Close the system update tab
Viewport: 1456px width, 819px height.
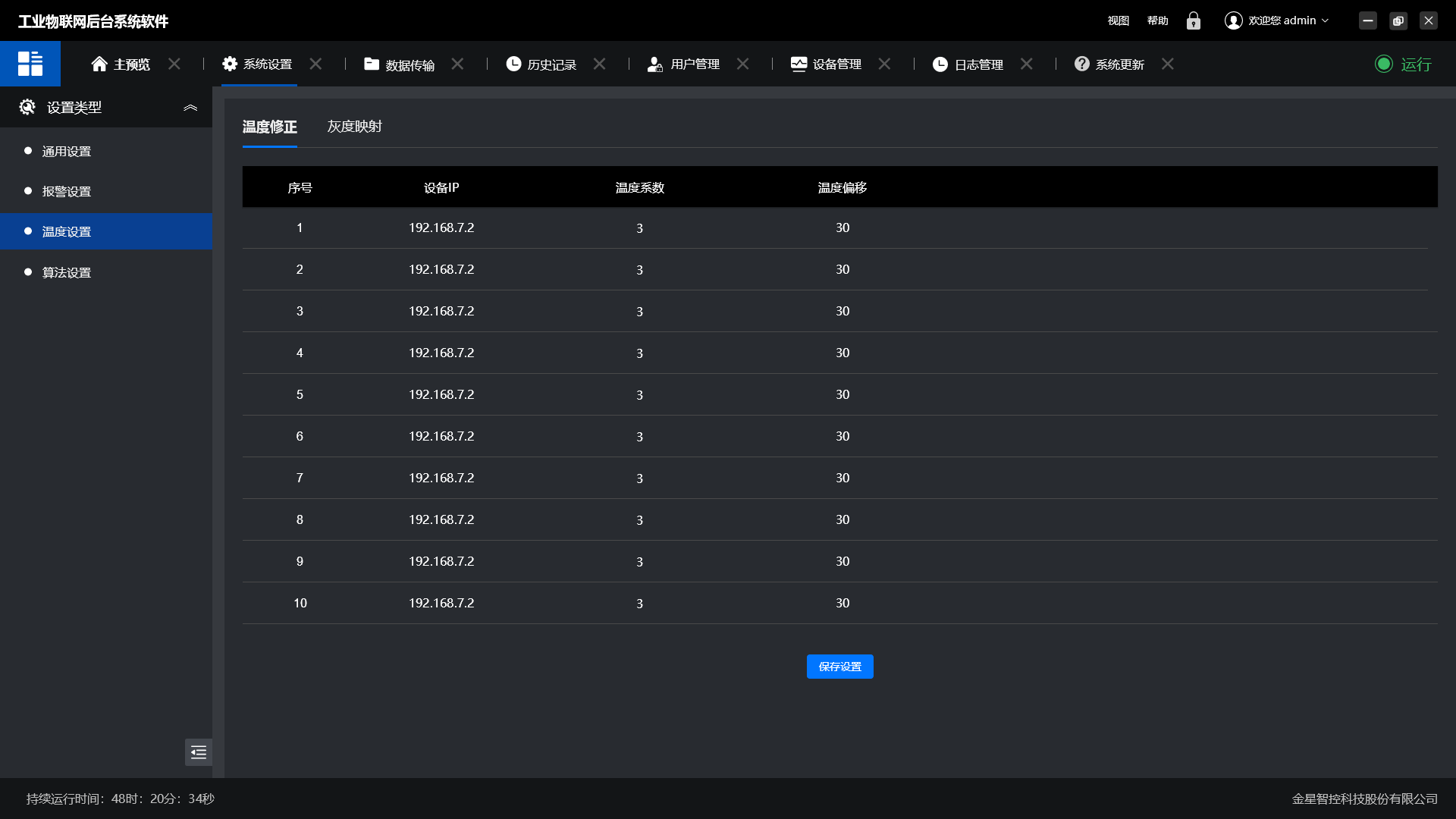[x=1168, y=64]
